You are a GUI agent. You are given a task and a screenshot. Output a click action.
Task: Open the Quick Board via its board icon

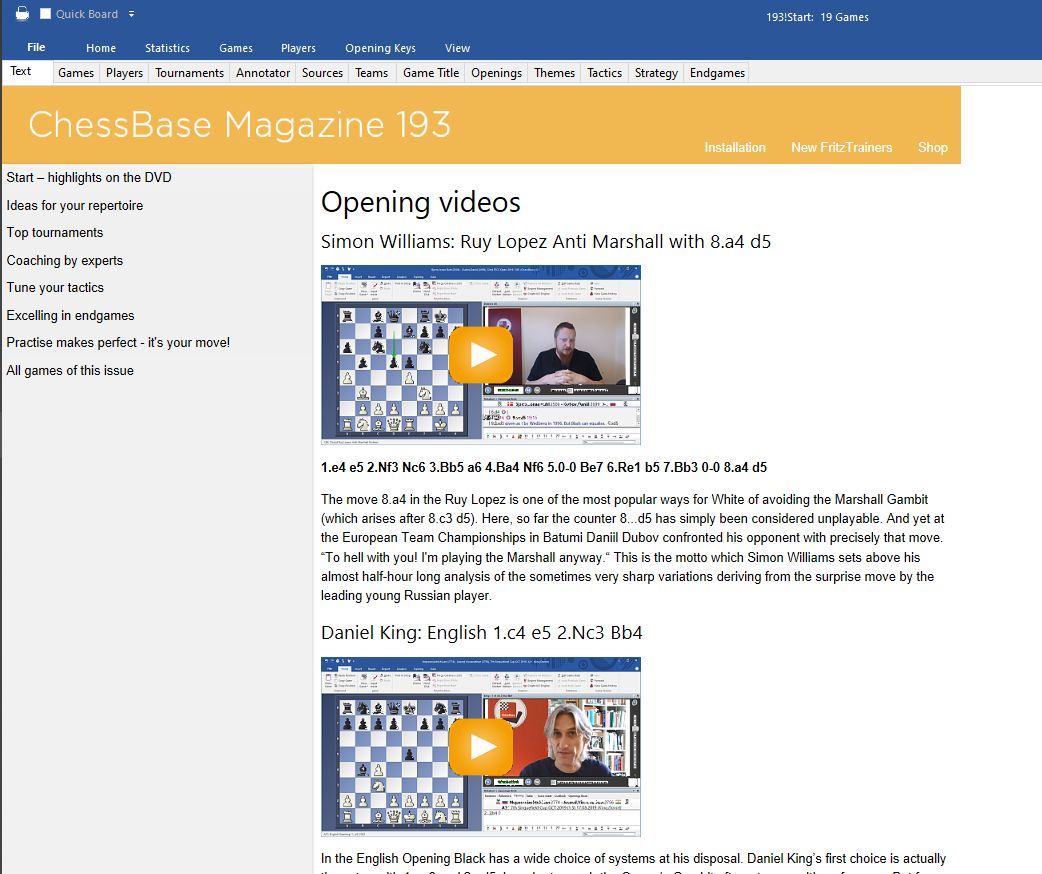coord(42,14)
